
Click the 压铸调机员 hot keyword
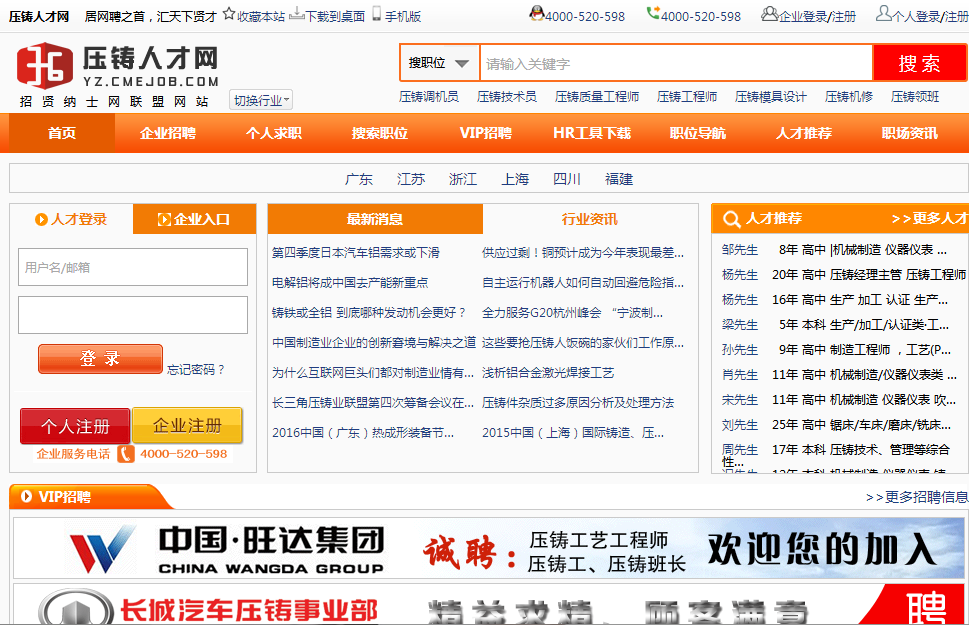(x=429, y=96)
